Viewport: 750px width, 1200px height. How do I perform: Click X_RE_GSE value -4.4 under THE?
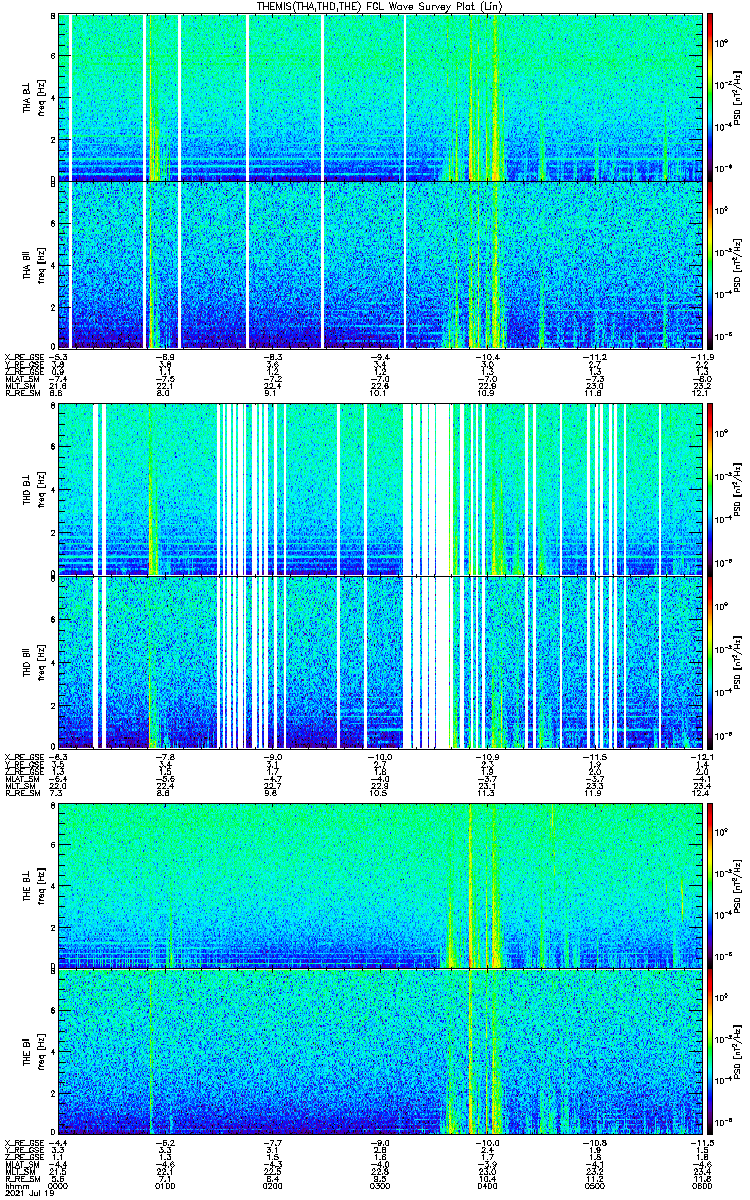pyautogui.click(x=60, y=1142)
